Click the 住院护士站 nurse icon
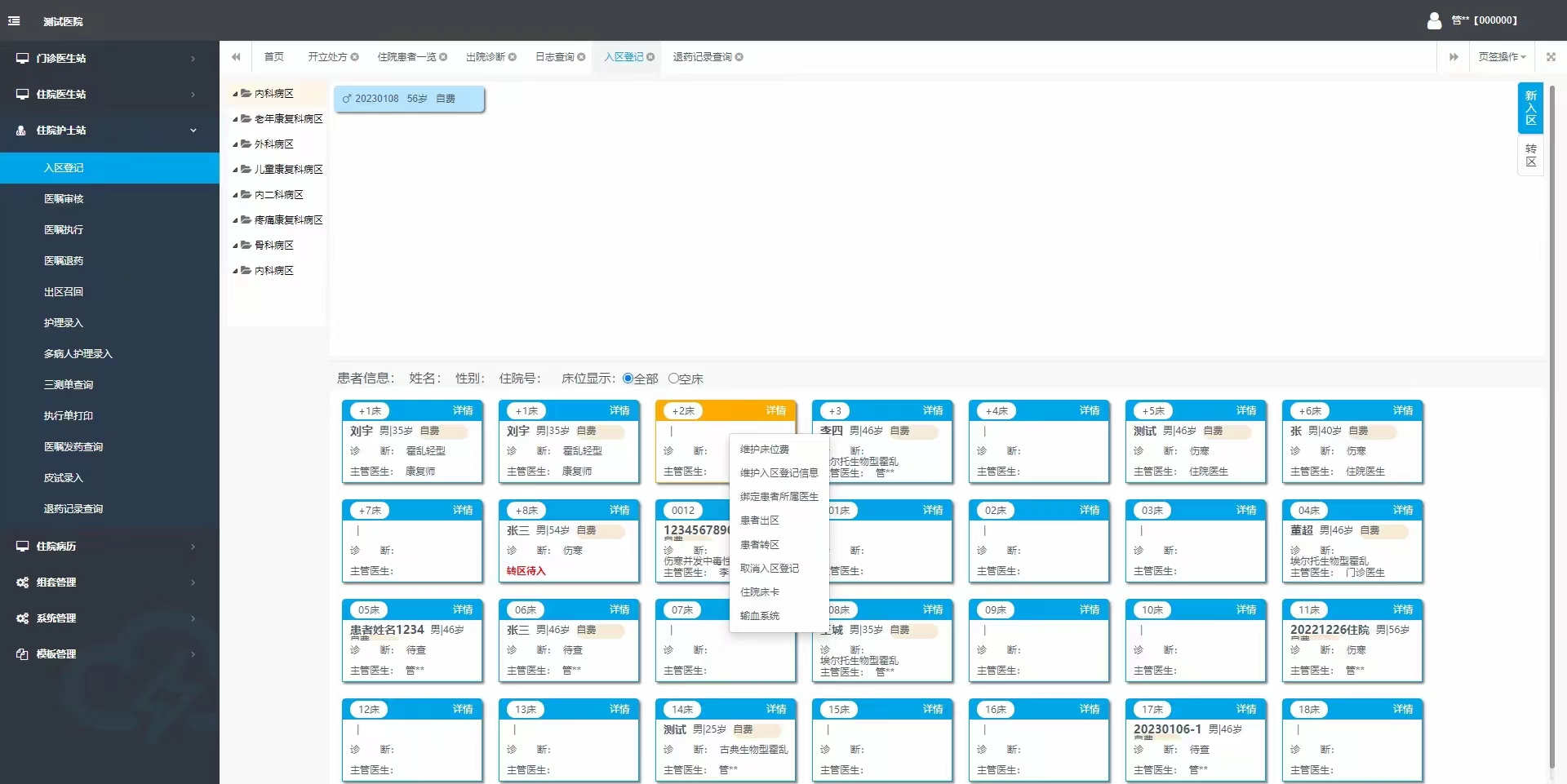The height and width of the screenshot is (784, 1567). tap(22, 131)
